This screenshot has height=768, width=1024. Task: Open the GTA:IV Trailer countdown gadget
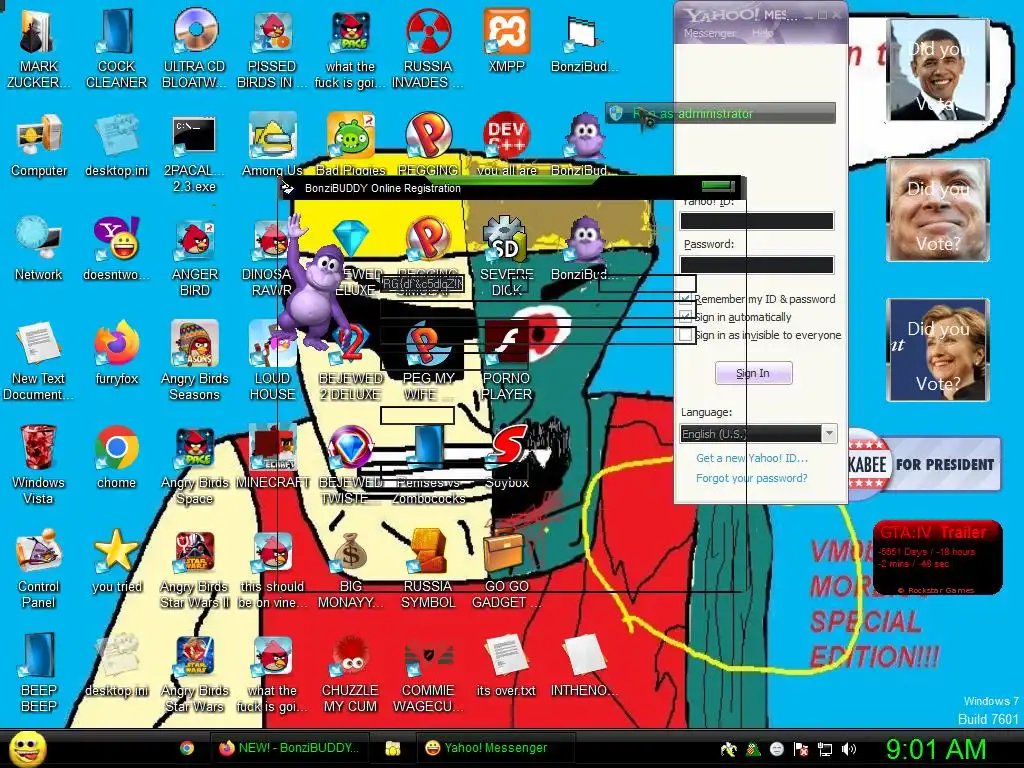click(938, 557)
